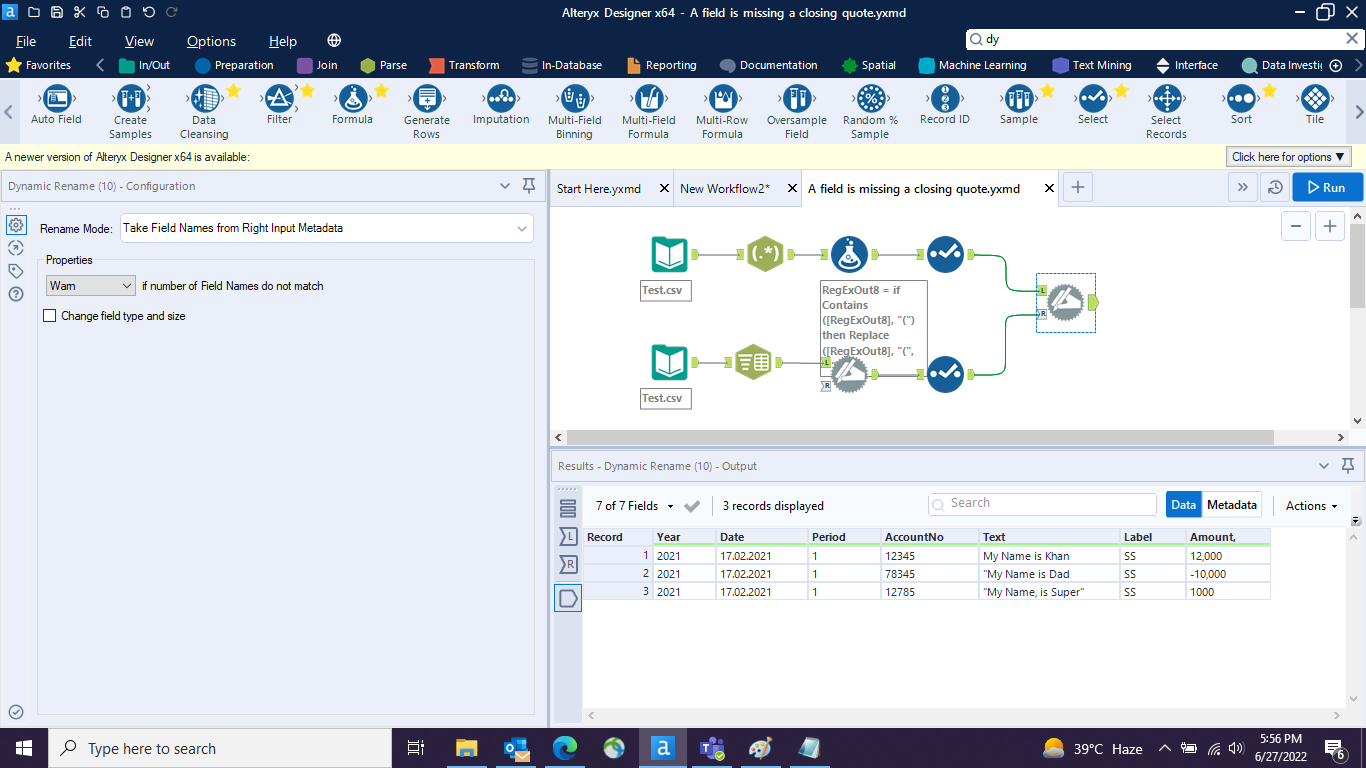Select the Data Cleansing tool icon

(204, 100)
